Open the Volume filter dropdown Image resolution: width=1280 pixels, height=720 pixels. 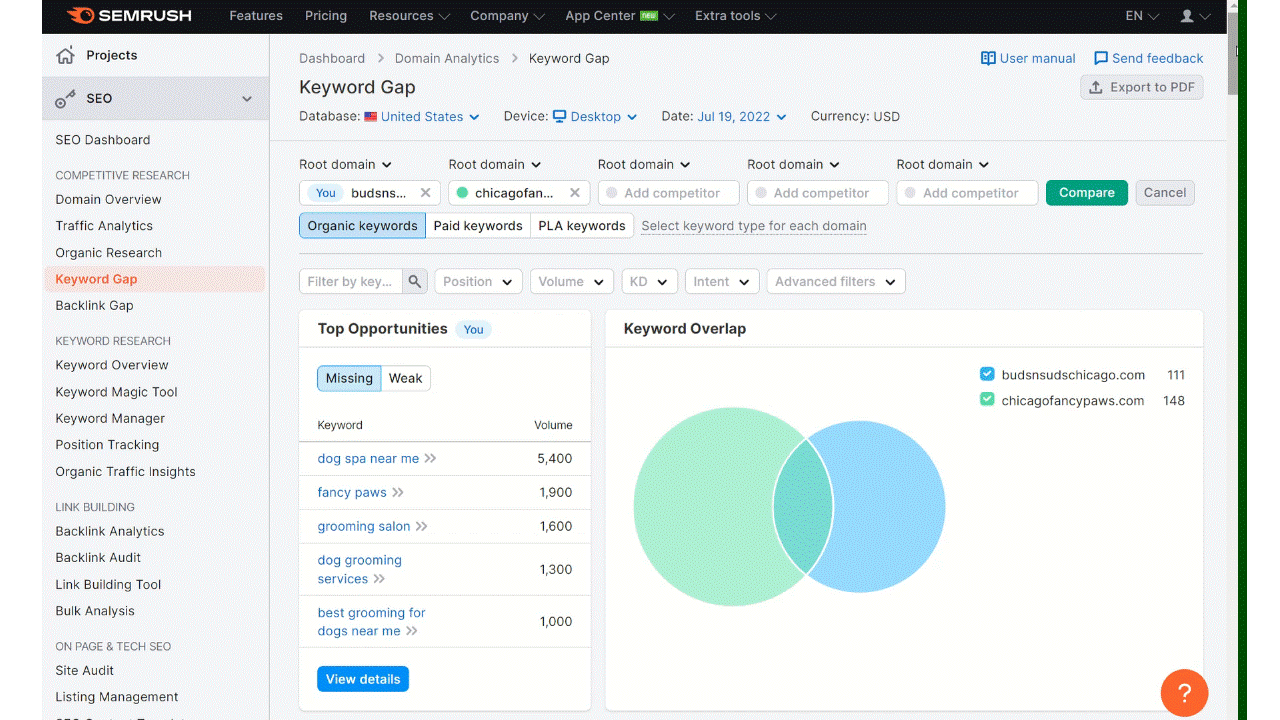point(572,281)
